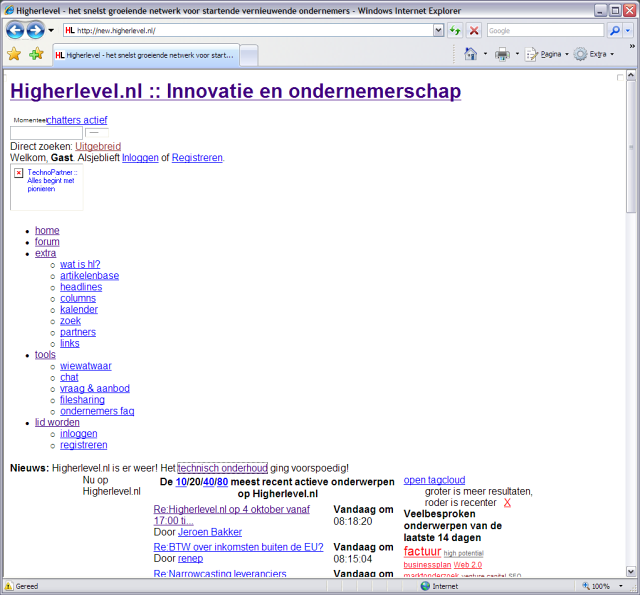
Task: Click the Direct zoeken text field
Action: click(46, 133)
